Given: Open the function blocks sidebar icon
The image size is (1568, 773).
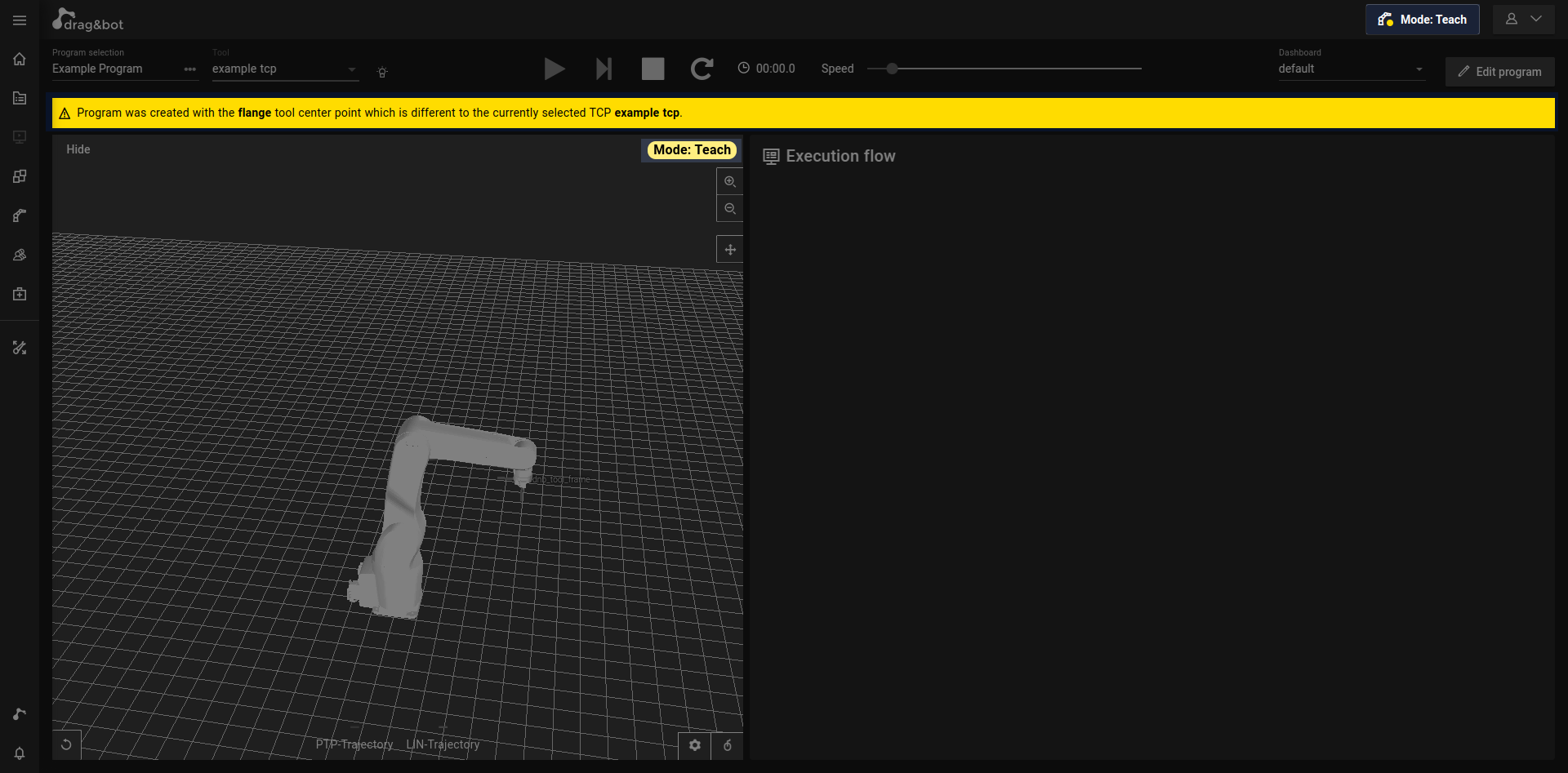Looking at the screenshot, I should click(x=20, y=176).
